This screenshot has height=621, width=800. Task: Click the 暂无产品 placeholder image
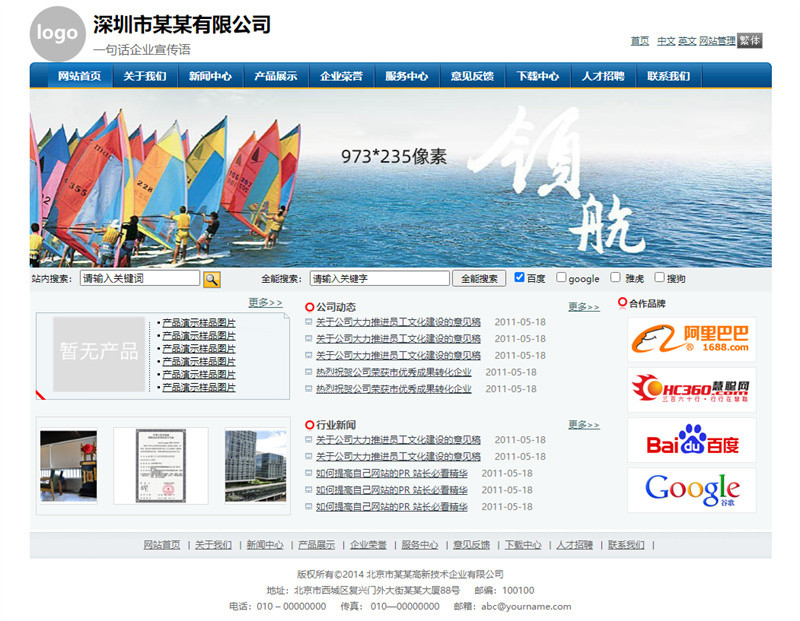coord(99,354)
